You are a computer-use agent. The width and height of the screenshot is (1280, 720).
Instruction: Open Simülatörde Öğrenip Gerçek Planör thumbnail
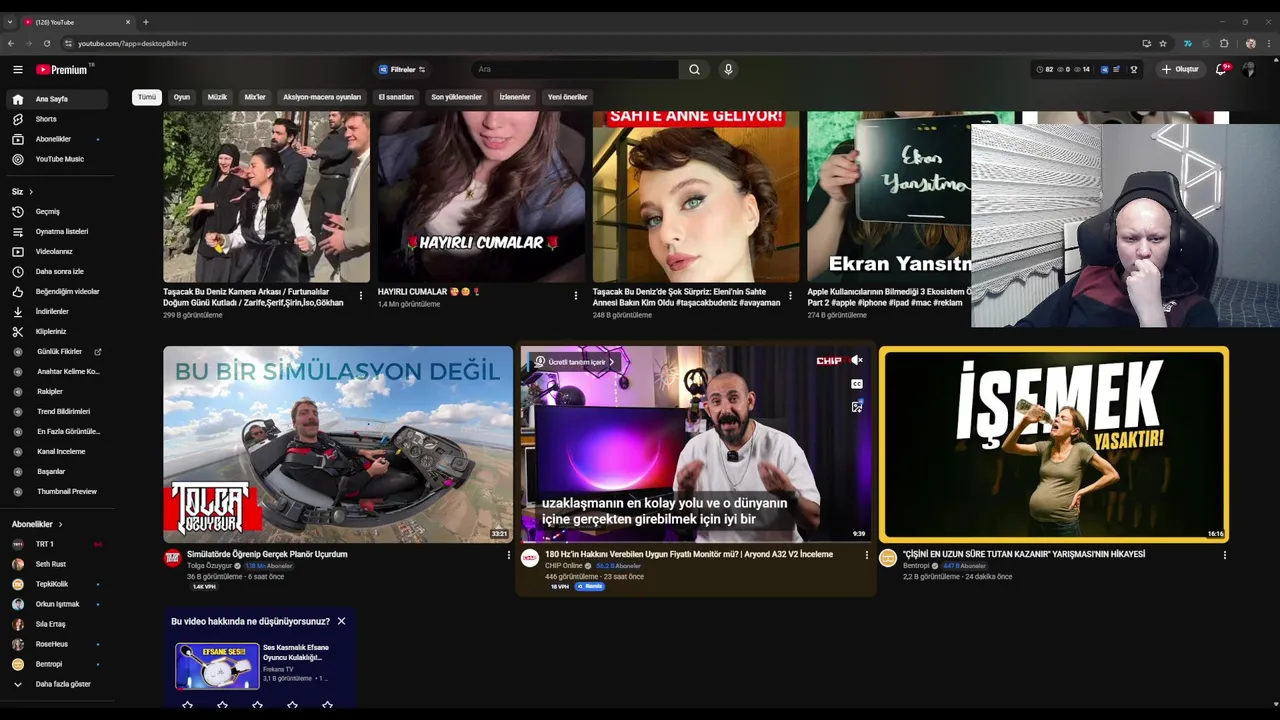click(x=338, y=444)
